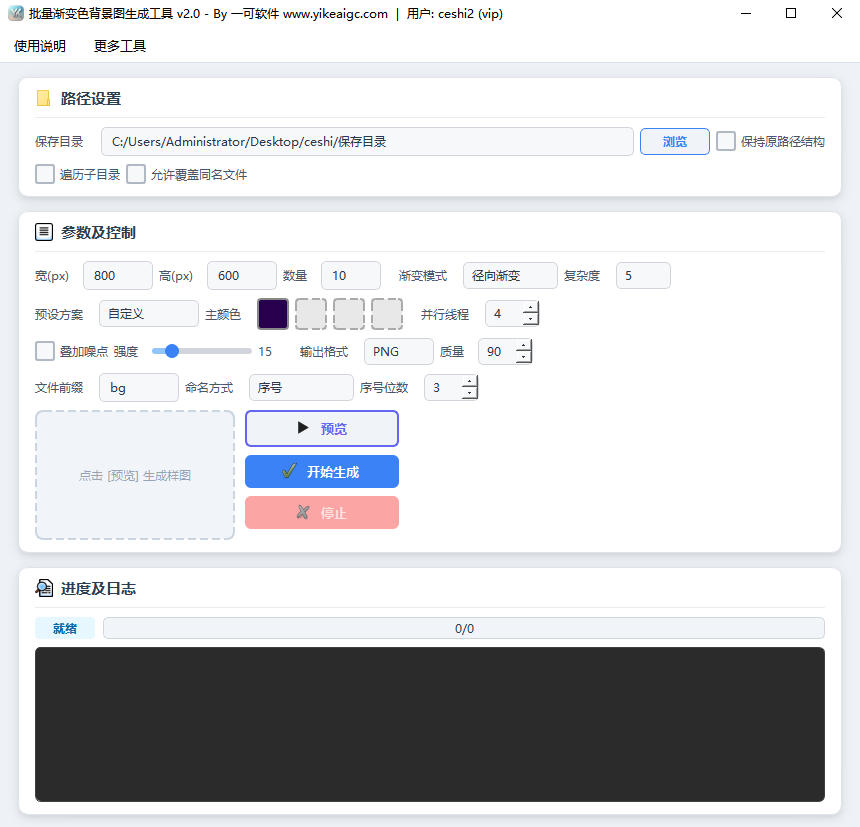Click the log icon beside 进度及日志
This screenshot has height=827, width=860.
click(44, 588)
